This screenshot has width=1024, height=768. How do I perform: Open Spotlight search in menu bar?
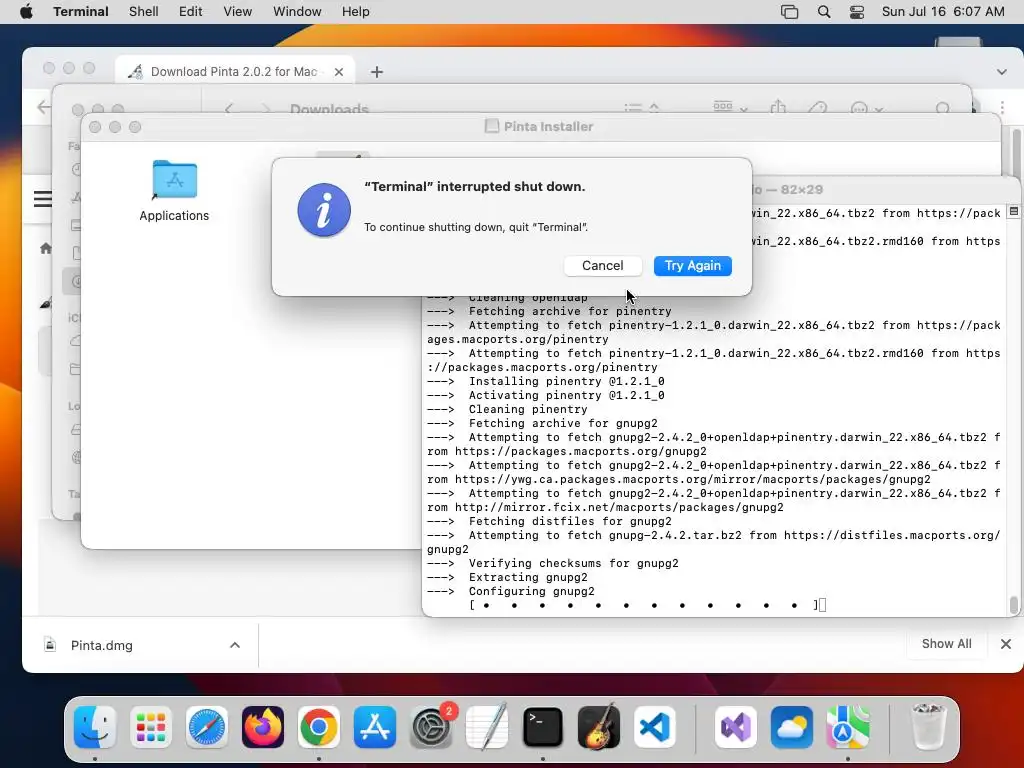coord(824,12)
